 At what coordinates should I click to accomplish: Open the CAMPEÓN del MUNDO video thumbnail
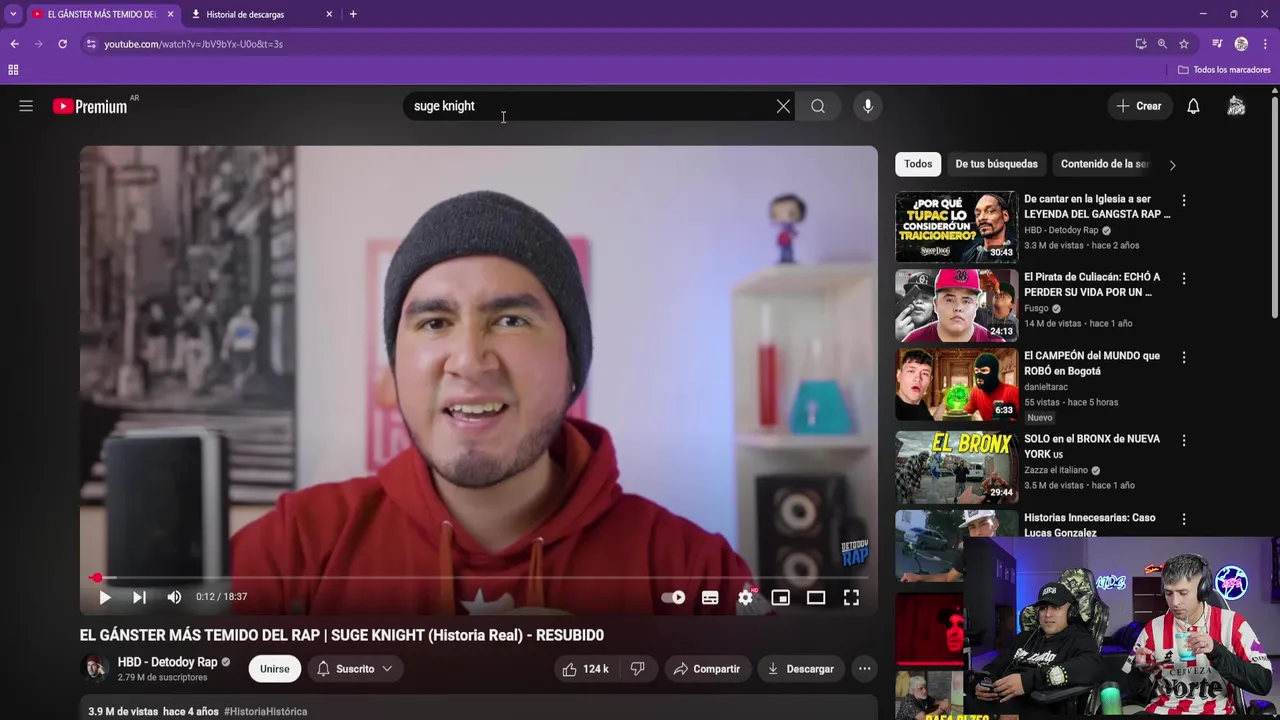[x=956, y=384]
